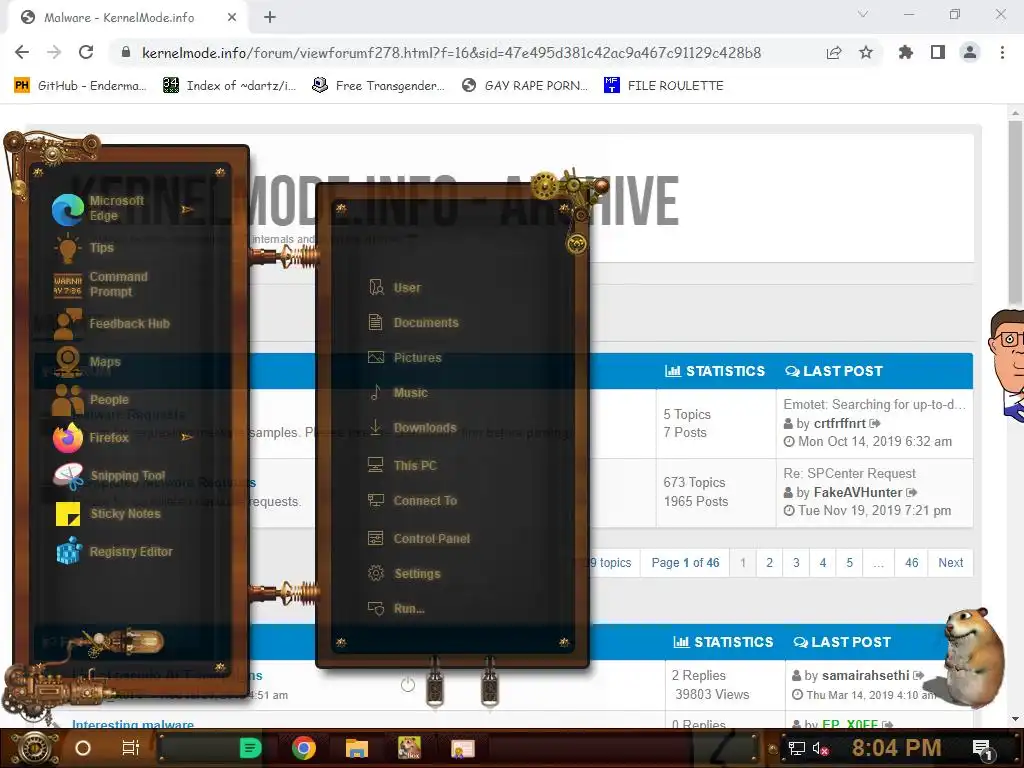The width and height of the screenshot is (1024, 768).
Task: Open Sticky Notes app
Action: (108, 513)
